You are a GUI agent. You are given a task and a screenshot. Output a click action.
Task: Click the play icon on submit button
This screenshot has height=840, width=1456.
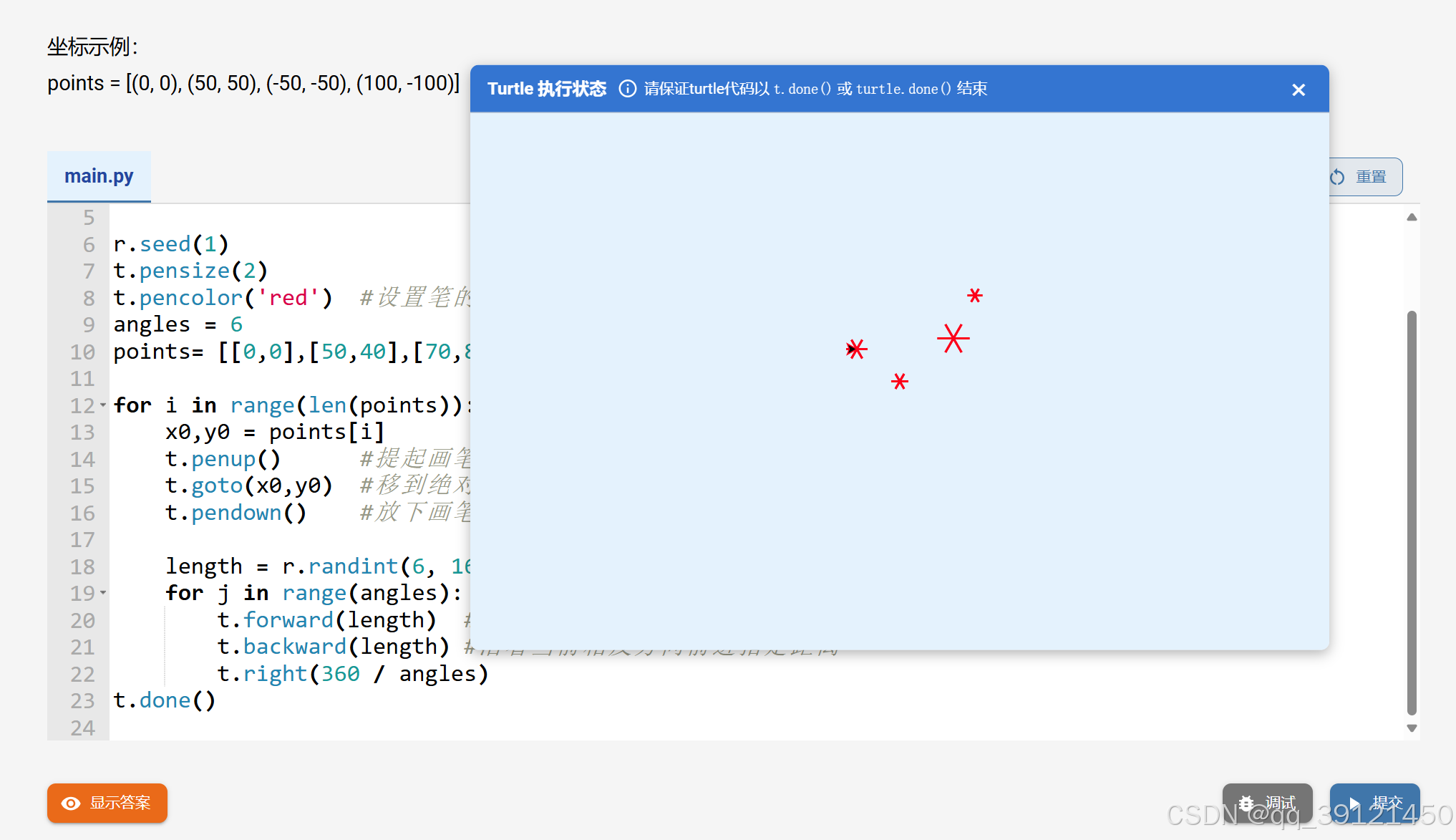point(1354,803)
